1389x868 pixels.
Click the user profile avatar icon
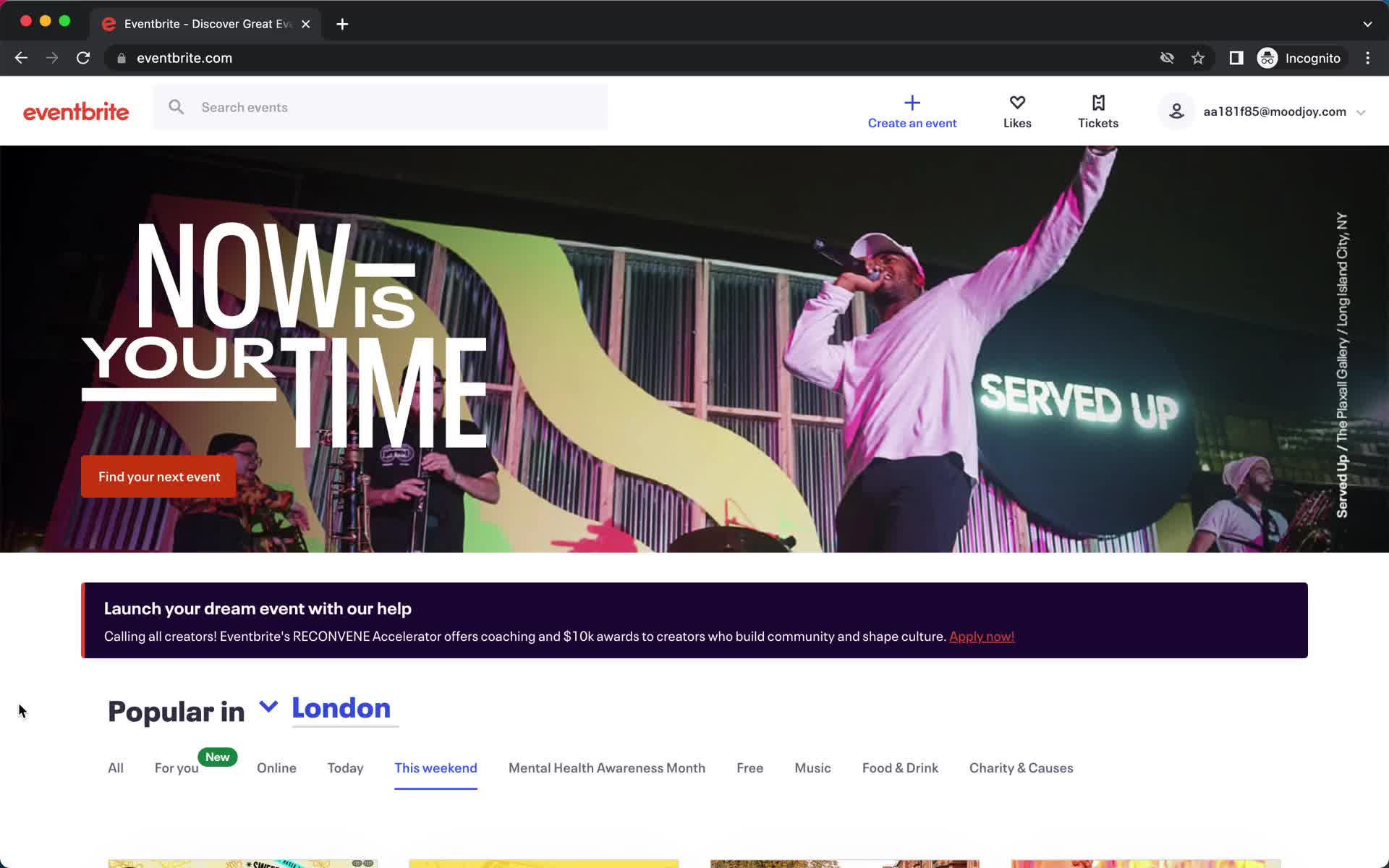point(1176,111)
